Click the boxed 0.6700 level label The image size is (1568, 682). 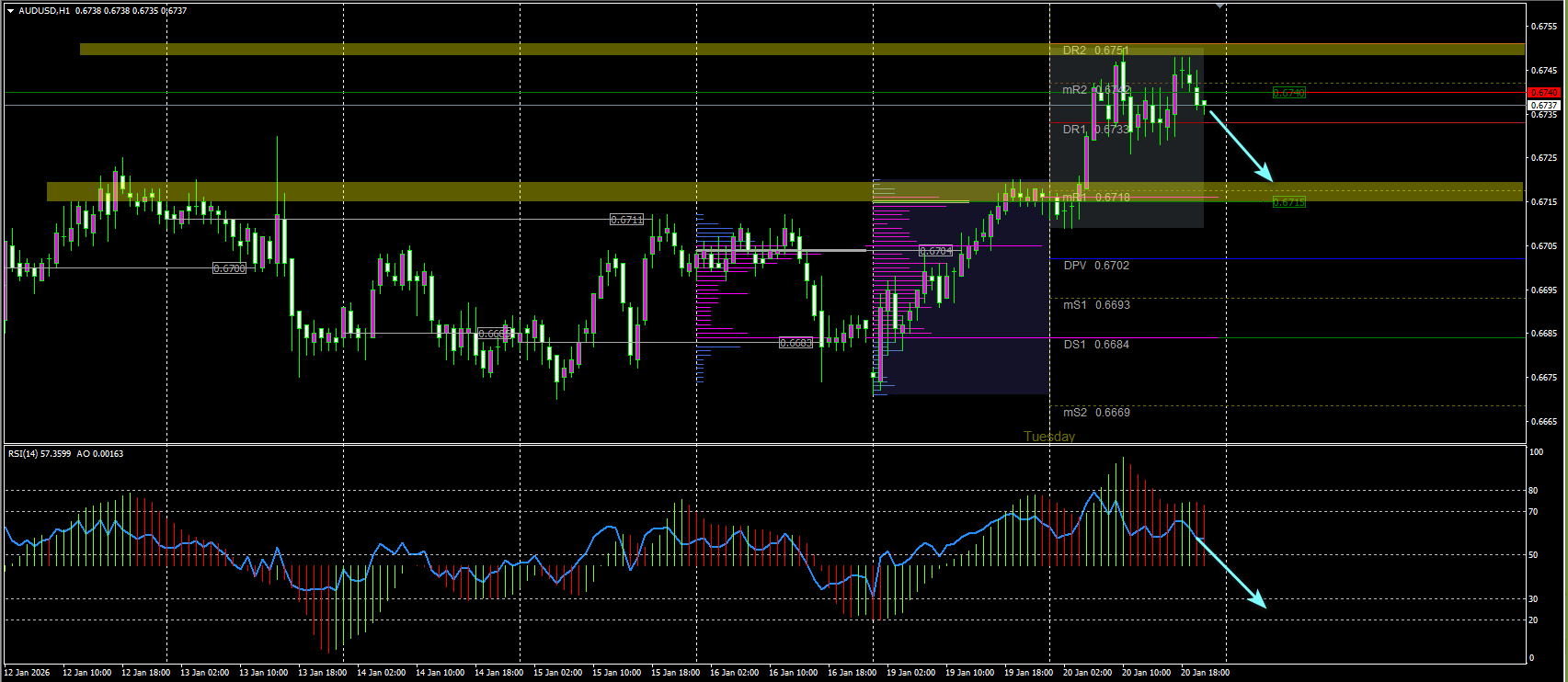pos(229,268)
